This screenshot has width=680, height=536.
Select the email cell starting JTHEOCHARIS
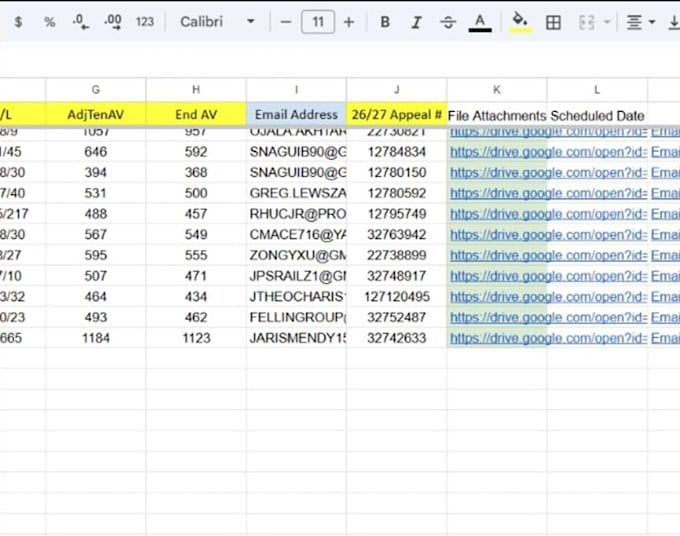pyautogui.click(x=296, y=297)
